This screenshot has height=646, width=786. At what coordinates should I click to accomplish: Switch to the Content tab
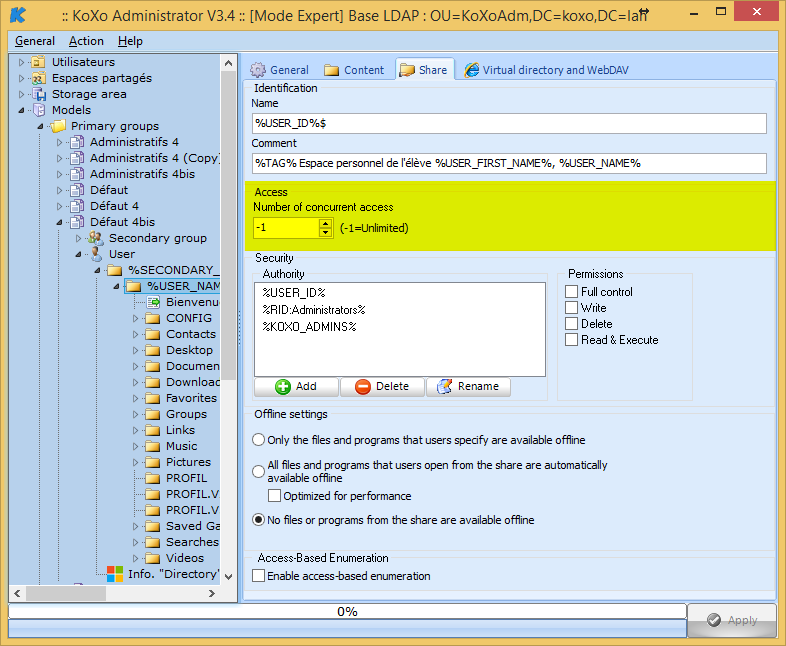(354, 70)
